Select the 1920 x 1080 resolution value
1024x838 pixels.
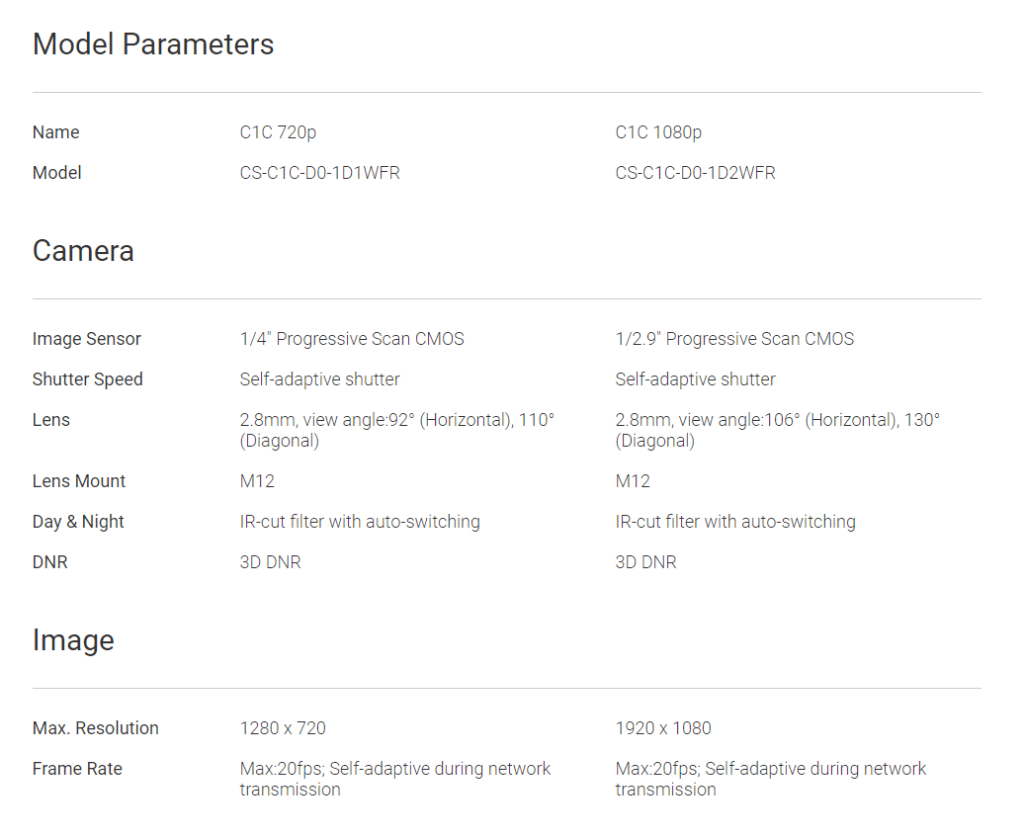coord(663,728)
